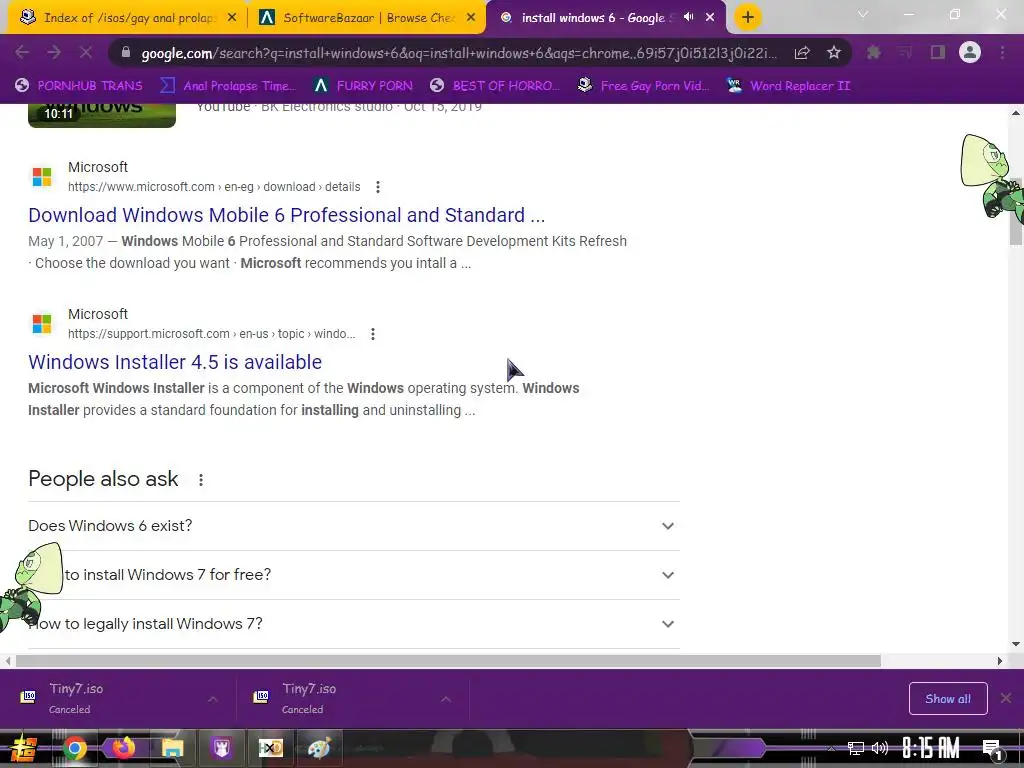Click the vertical scrollbar thumb
Image resolution: width=1024 pixels, height=768 pixels.
(1016, 212)
